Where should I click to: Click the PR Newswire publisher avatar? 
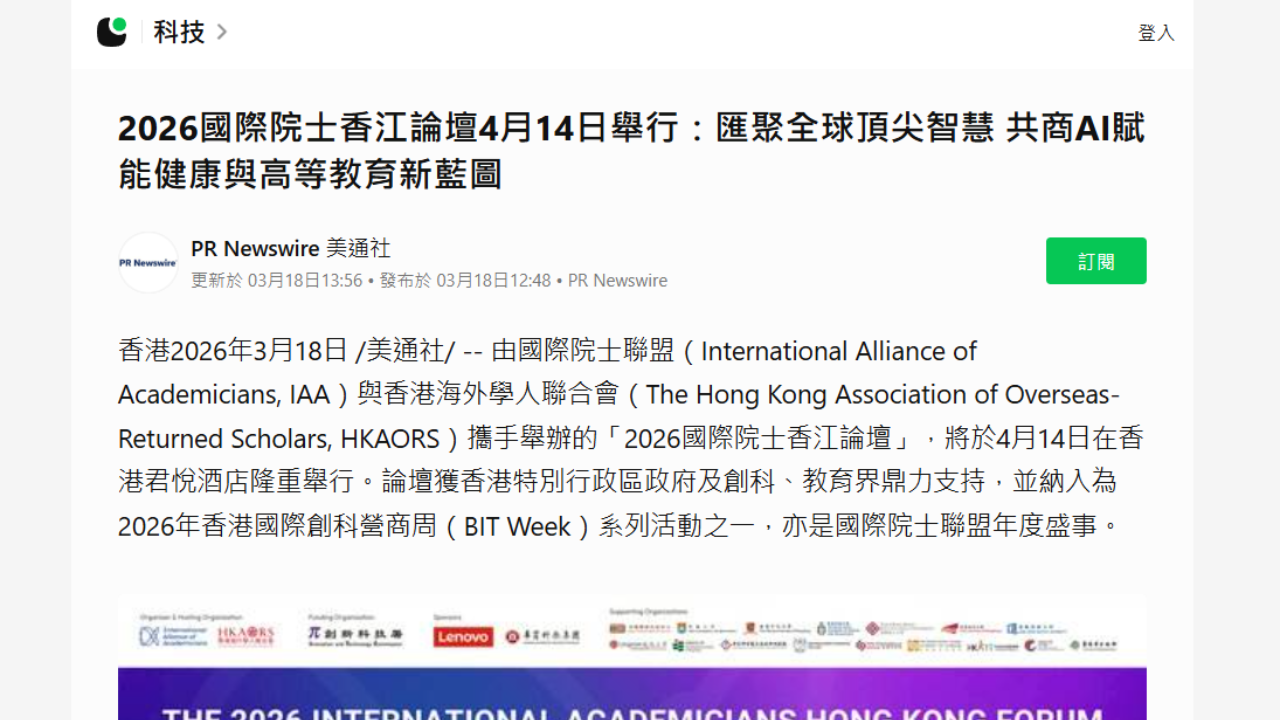pyautogui.click(x=148, y=262)
